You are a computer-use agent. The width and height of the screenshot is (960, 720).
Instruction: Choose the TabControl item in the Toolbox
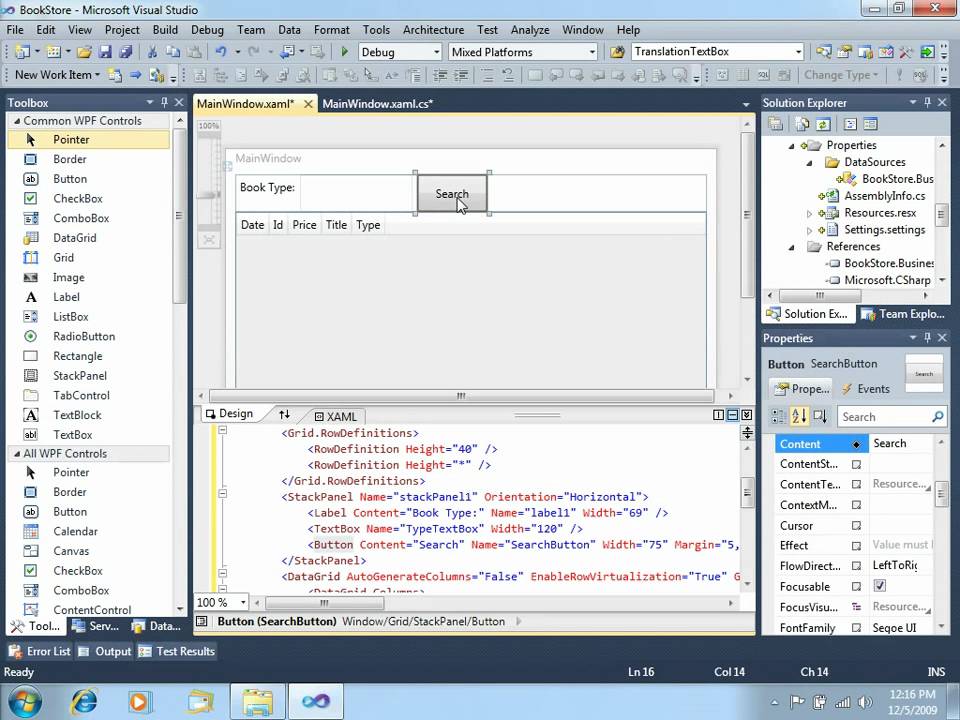[x=81, y=395]
